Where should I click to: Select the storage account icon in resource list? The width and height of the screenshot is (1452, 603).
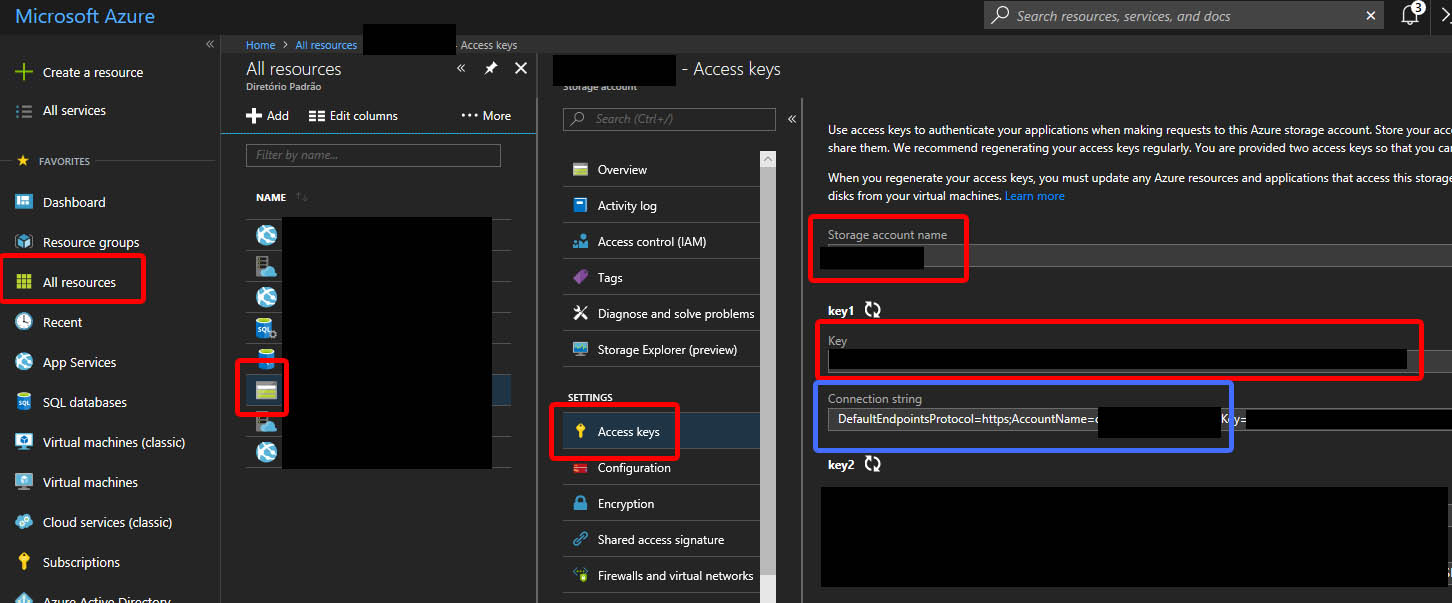click(x=266, y=390)
